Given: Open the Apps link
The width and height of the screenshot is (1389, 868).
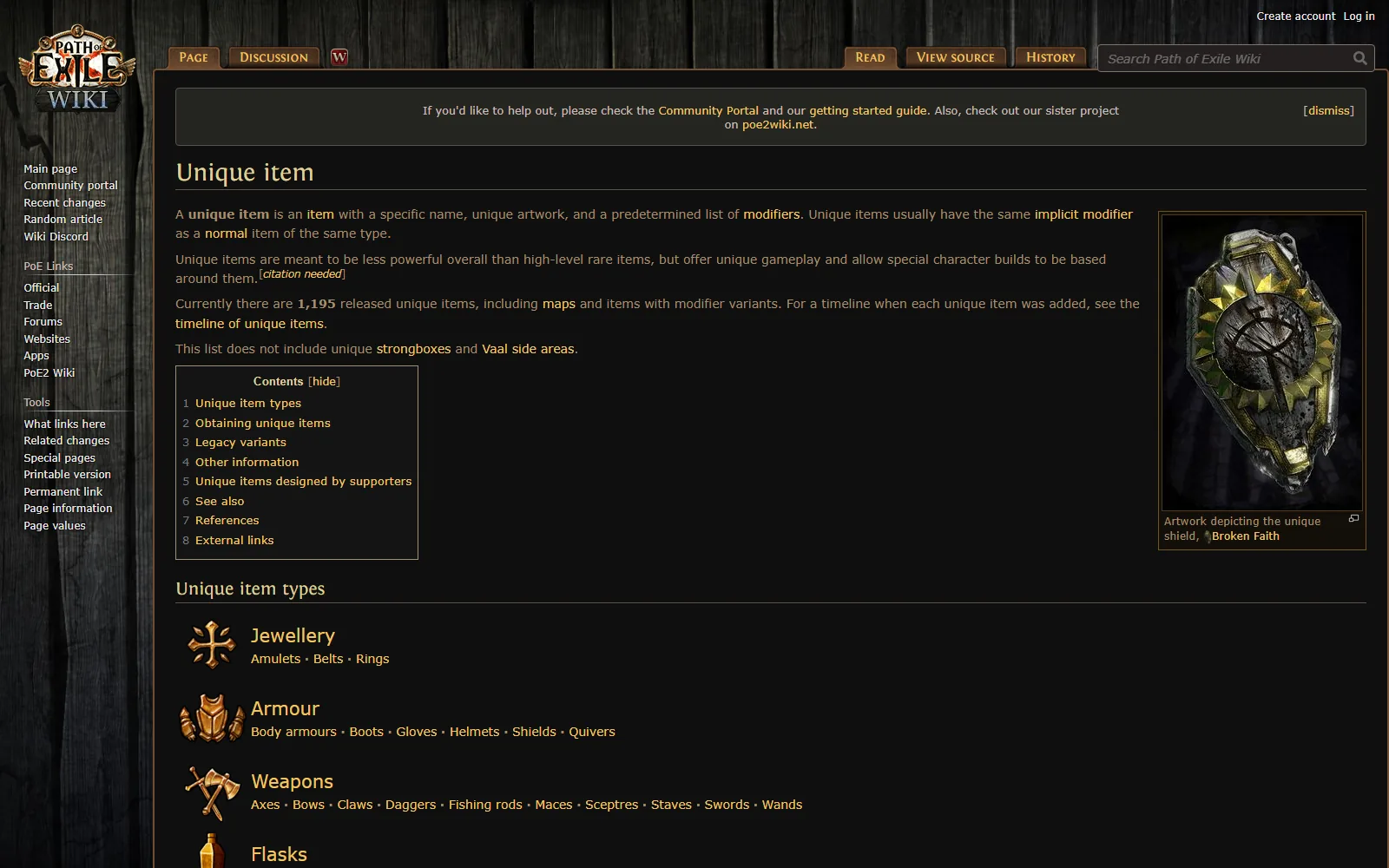Looking at the screenshot, I should pyautogui.click(x=36, y=355).
